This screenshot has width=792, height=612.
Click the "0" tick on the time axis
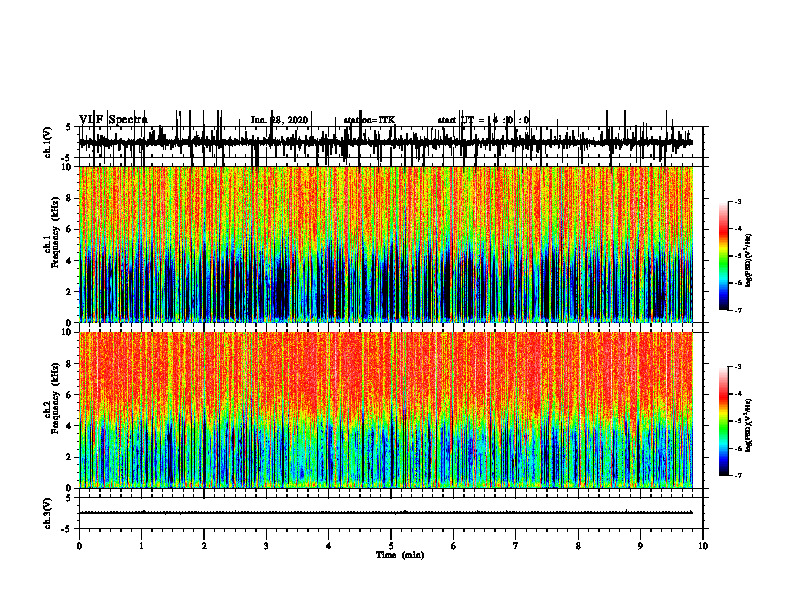coord(79,546)
